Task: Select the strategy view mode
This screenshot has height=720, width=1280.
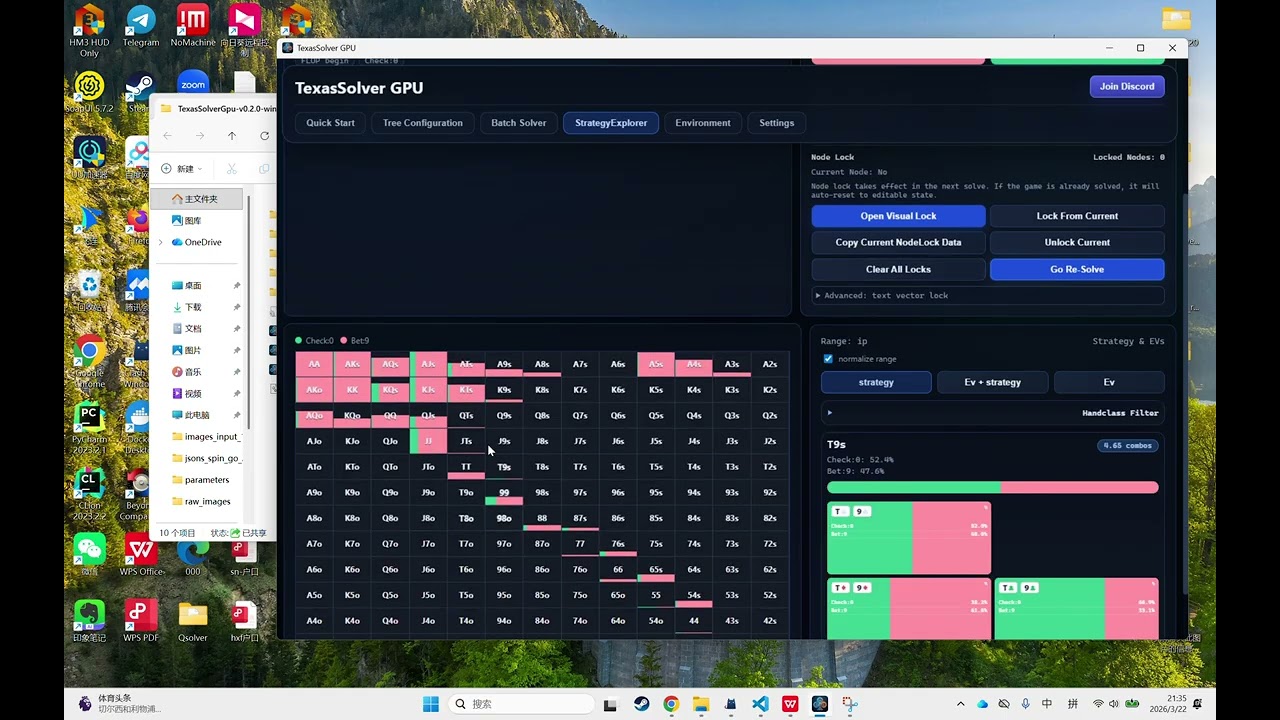Action: [x=876, y=382]
